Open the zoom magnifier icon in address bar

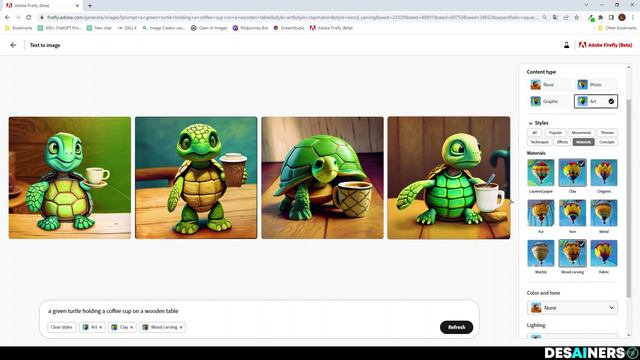[x=544, y=17]
